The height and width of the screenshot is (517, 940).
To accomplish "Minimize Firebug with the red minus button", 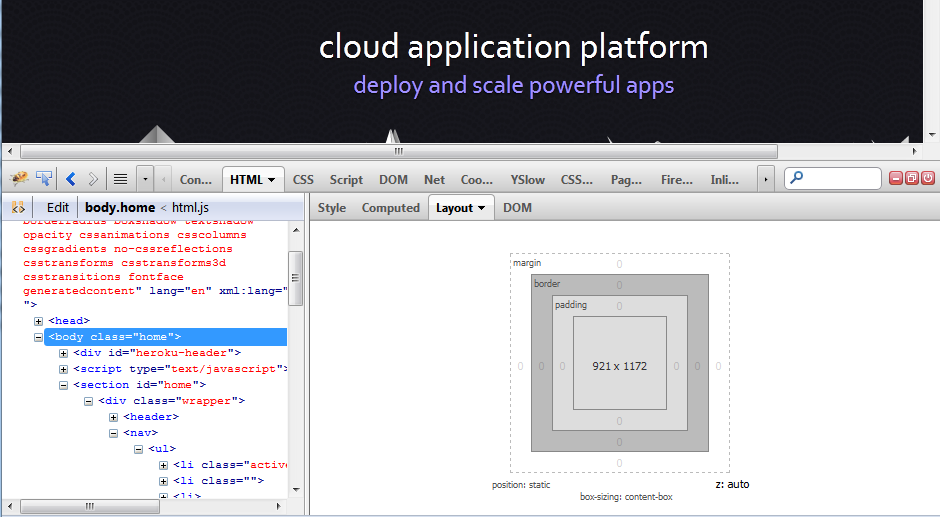I will coord(896,178).
